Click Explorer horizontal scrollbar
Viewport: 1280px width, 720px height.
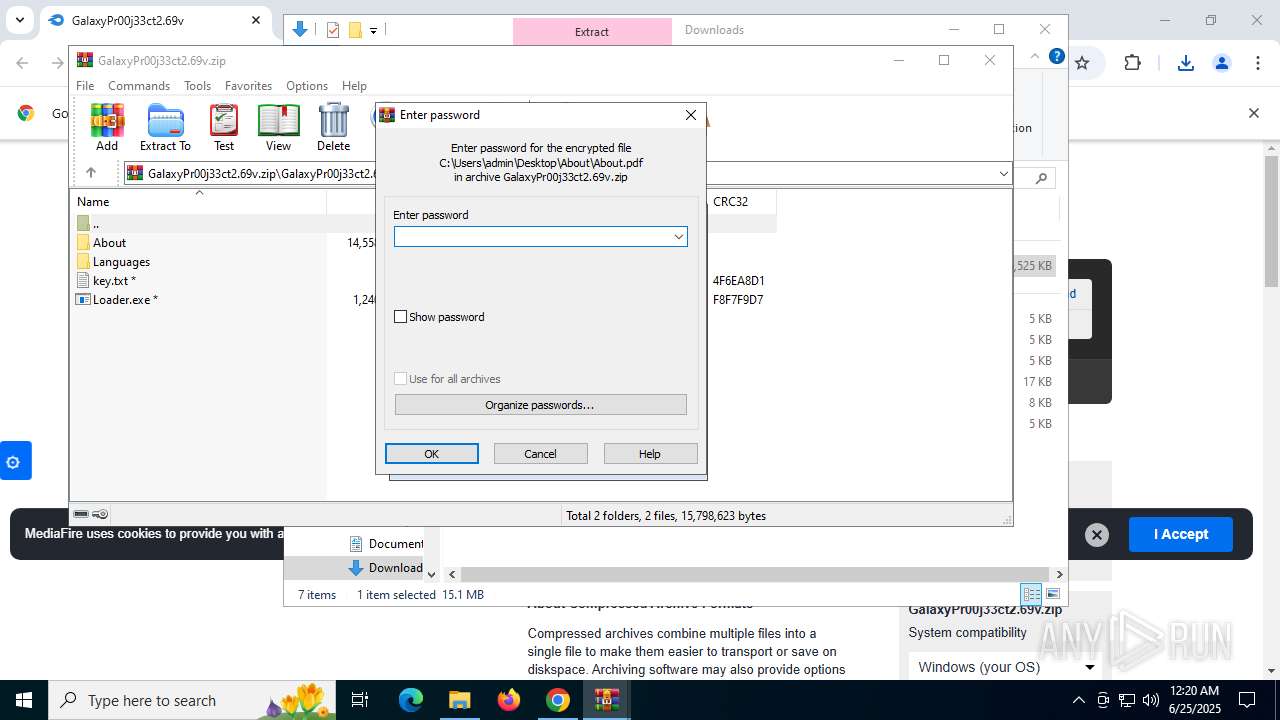tap(755, 574)
